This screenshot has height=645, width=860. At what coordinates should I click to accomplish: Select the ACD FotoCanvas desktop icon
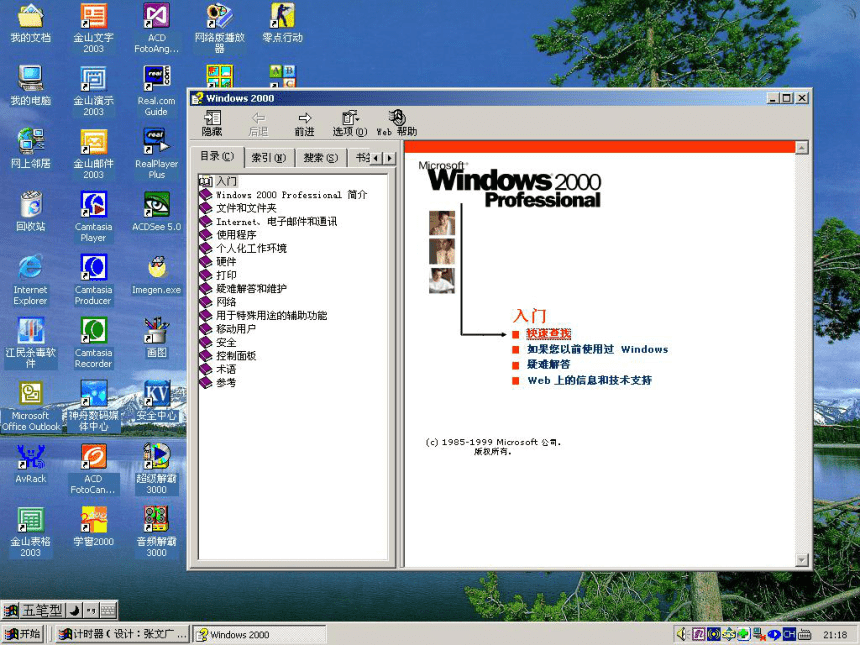click(x=94, y=469)
